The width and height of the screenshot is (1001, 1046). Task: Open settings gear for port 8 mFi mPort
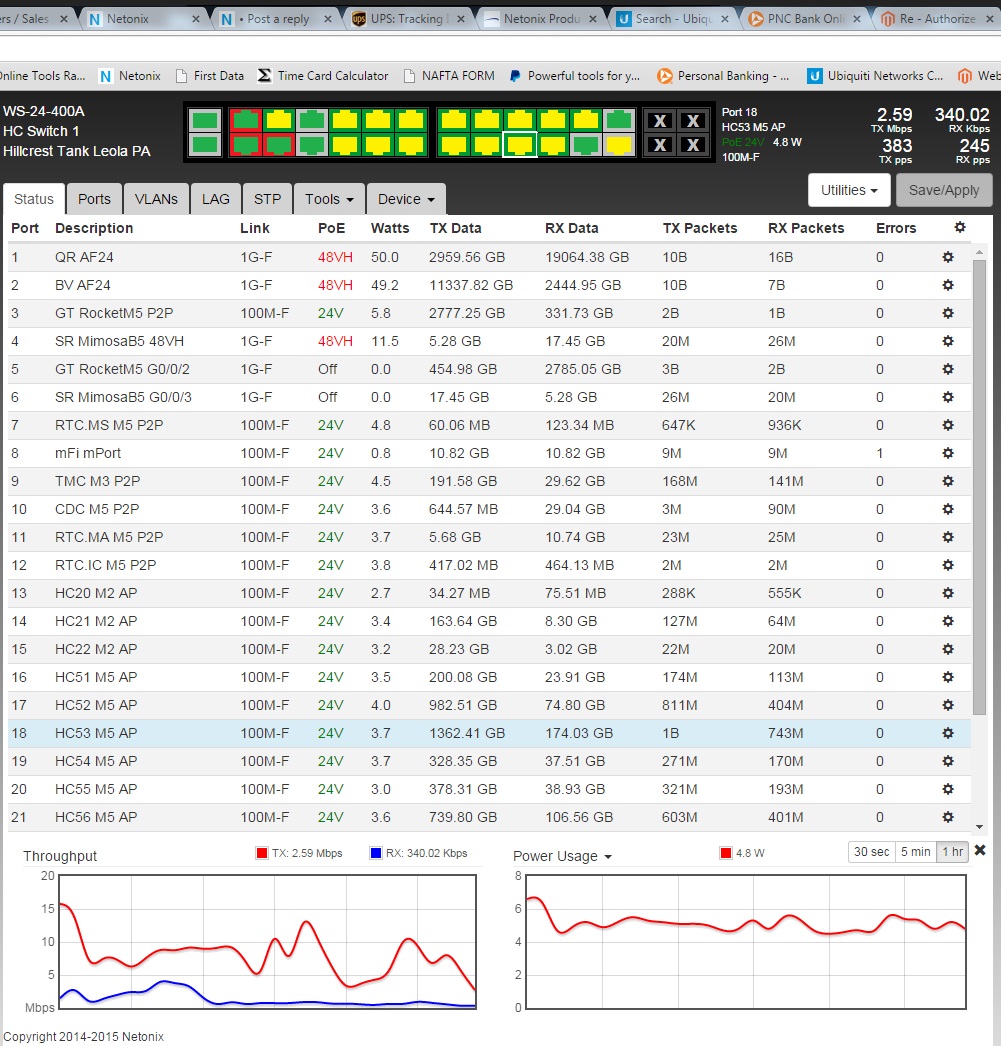pyautogui.click(x=948, y=453)
